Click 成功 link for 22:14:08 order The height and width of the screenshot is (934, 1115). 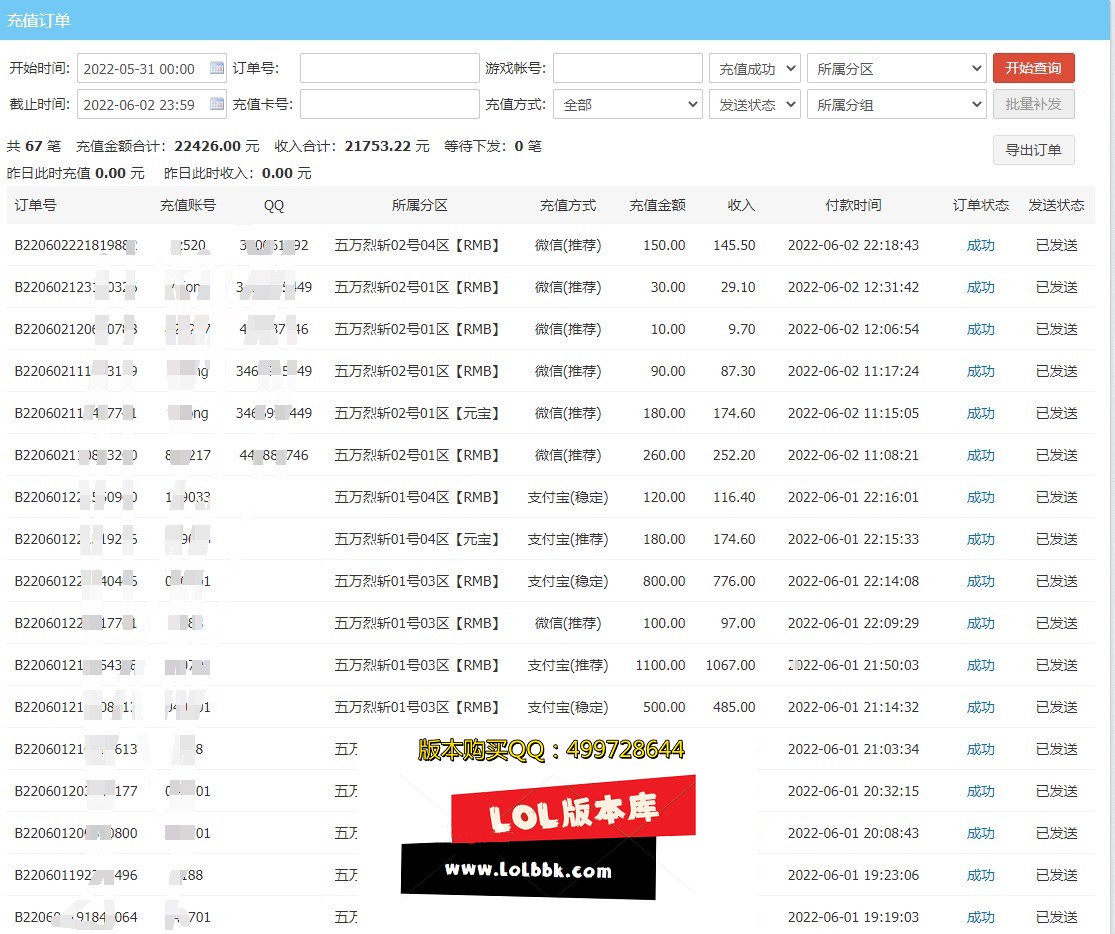pos(981,581)
